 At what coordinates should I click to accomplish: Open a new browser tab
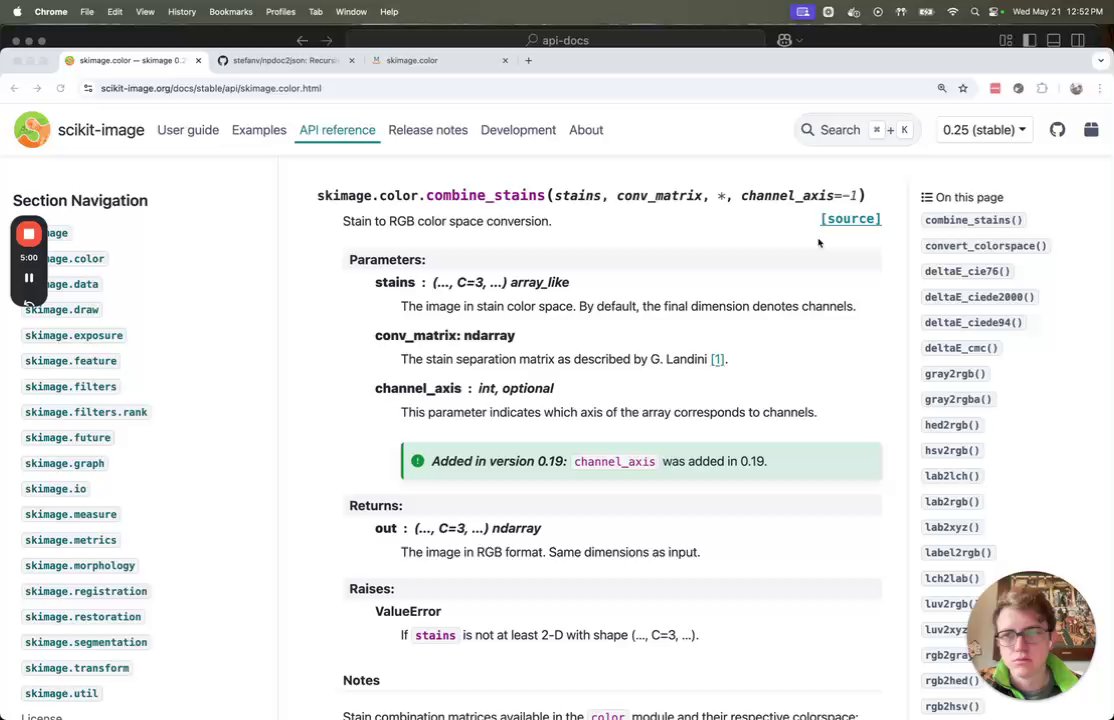coord(529,60)
